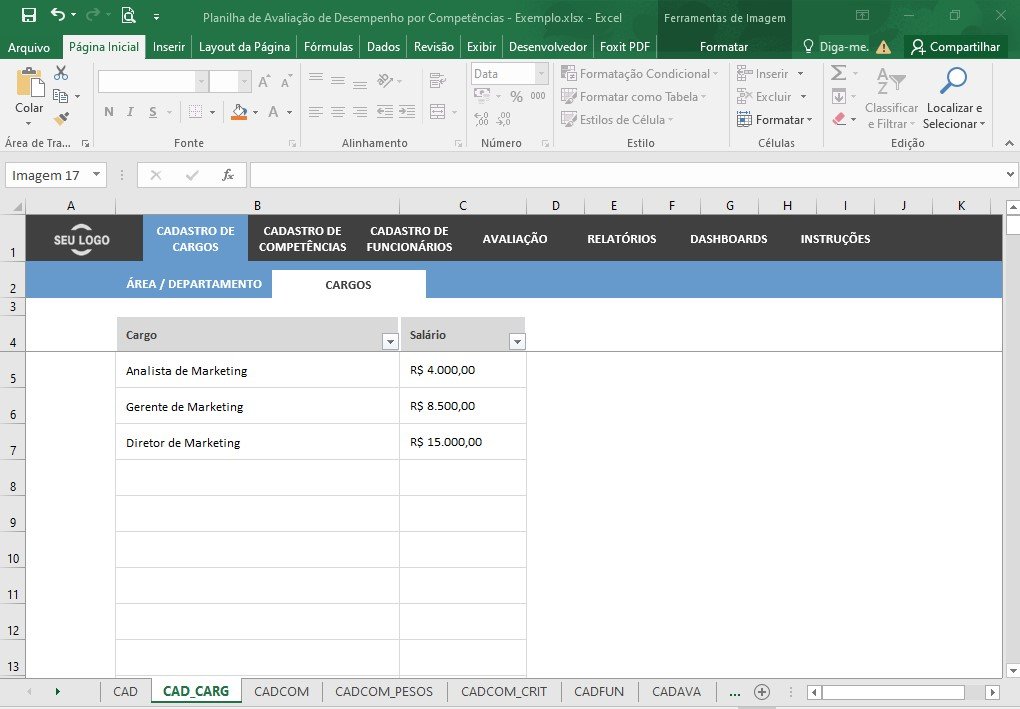The image size is (1020, 709).
Task: Expand the formula bar chevron
Action: tap(1010, 174)
